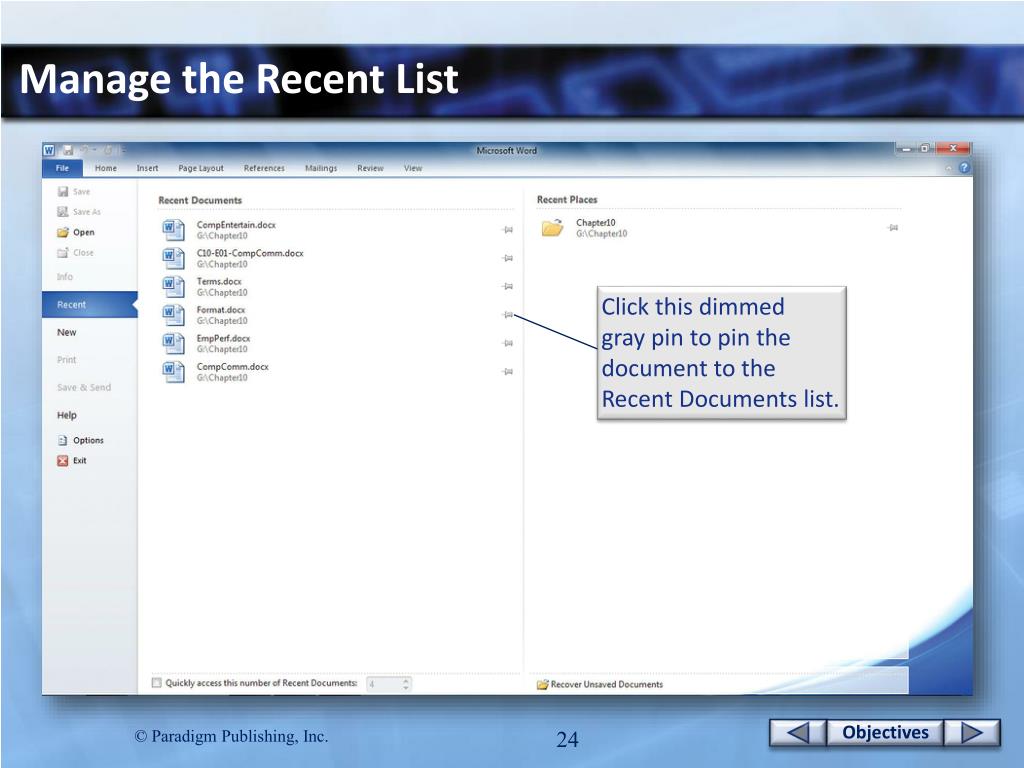Open the EmpPerf.docx document icon

[x=173, y=344]
